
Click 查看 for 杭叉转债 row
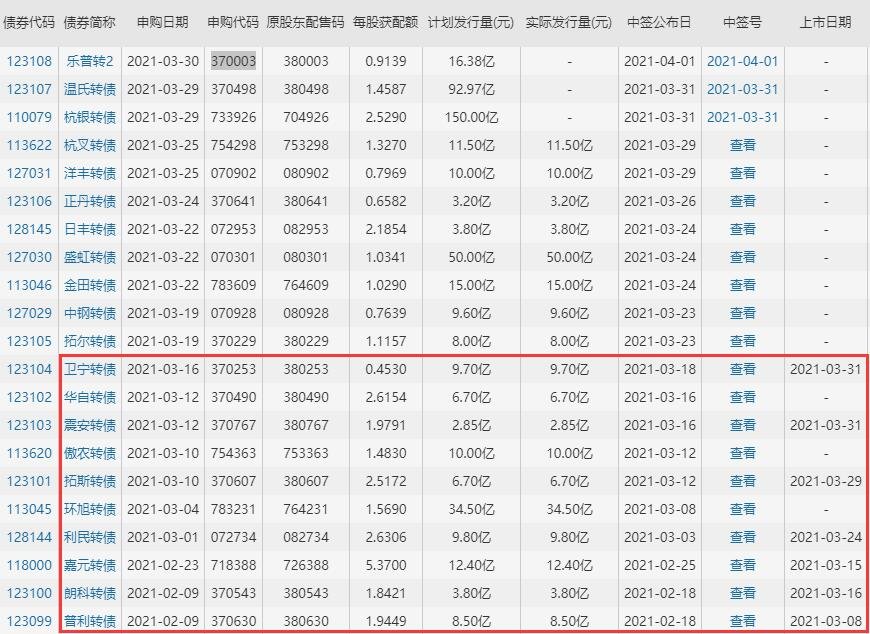tap(745, 145)
